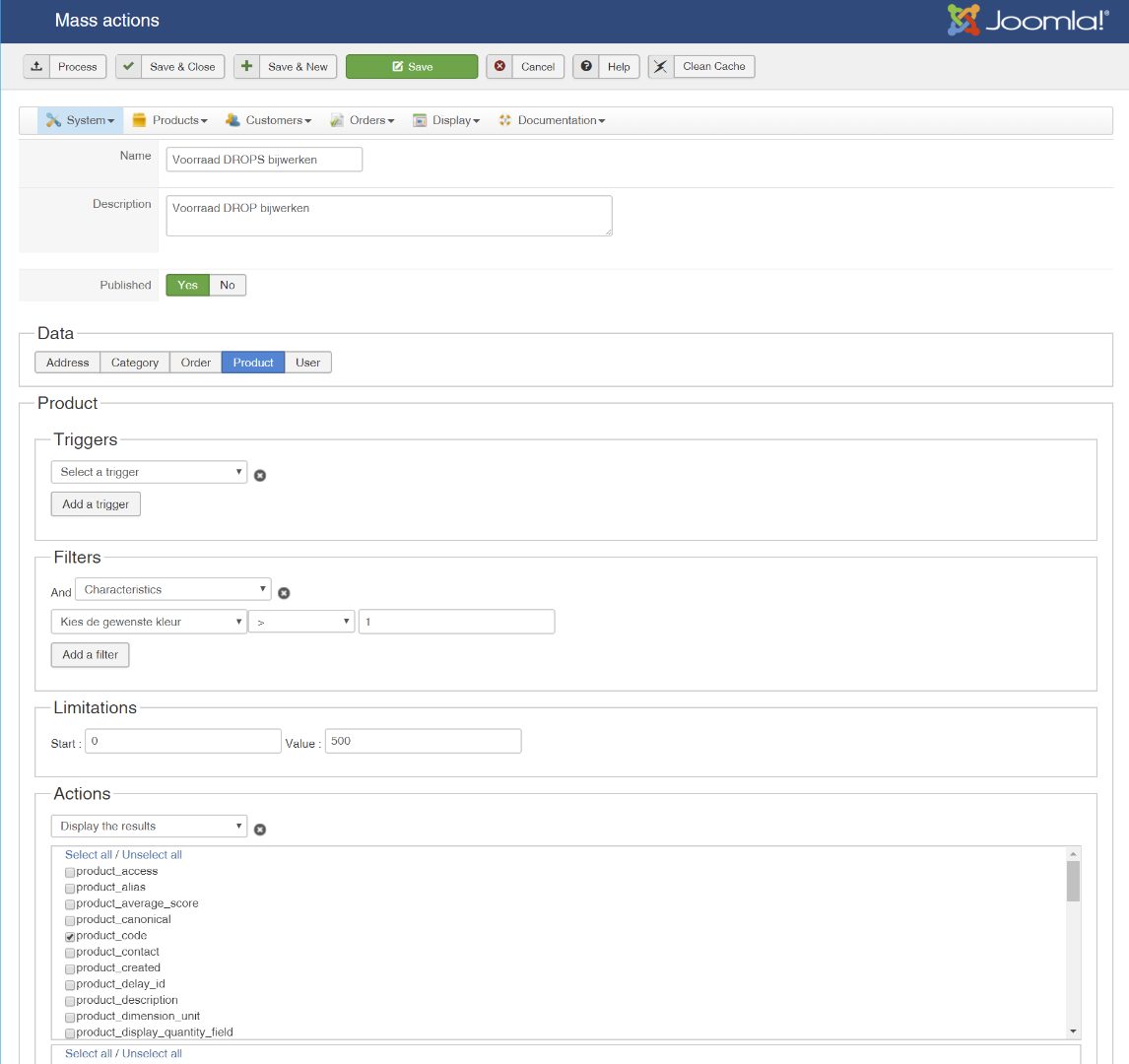
Task: Open the Select a trigger dropdown
Action: pos(149,472)
